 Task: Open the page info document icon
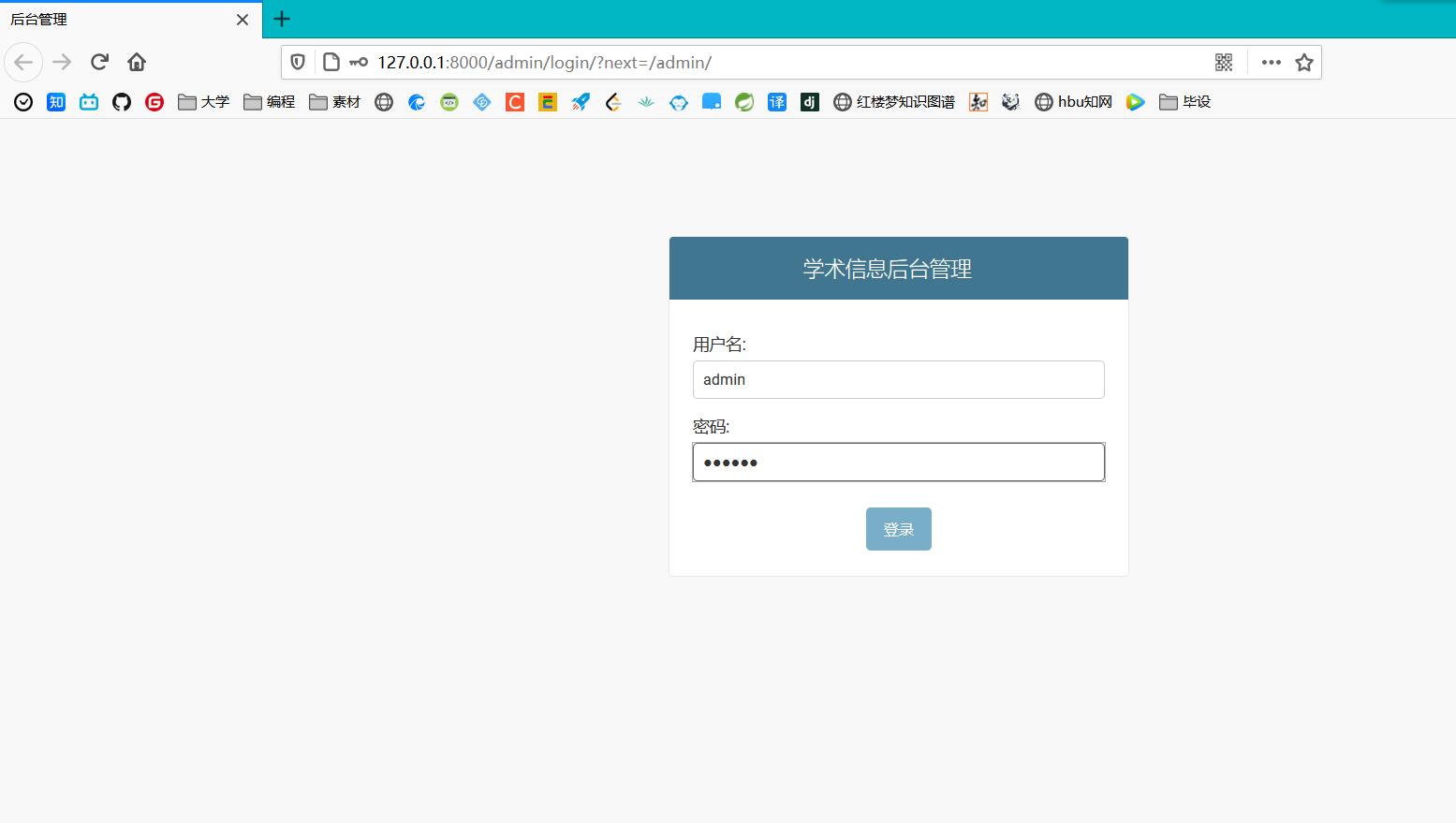(x=331, y=63)
